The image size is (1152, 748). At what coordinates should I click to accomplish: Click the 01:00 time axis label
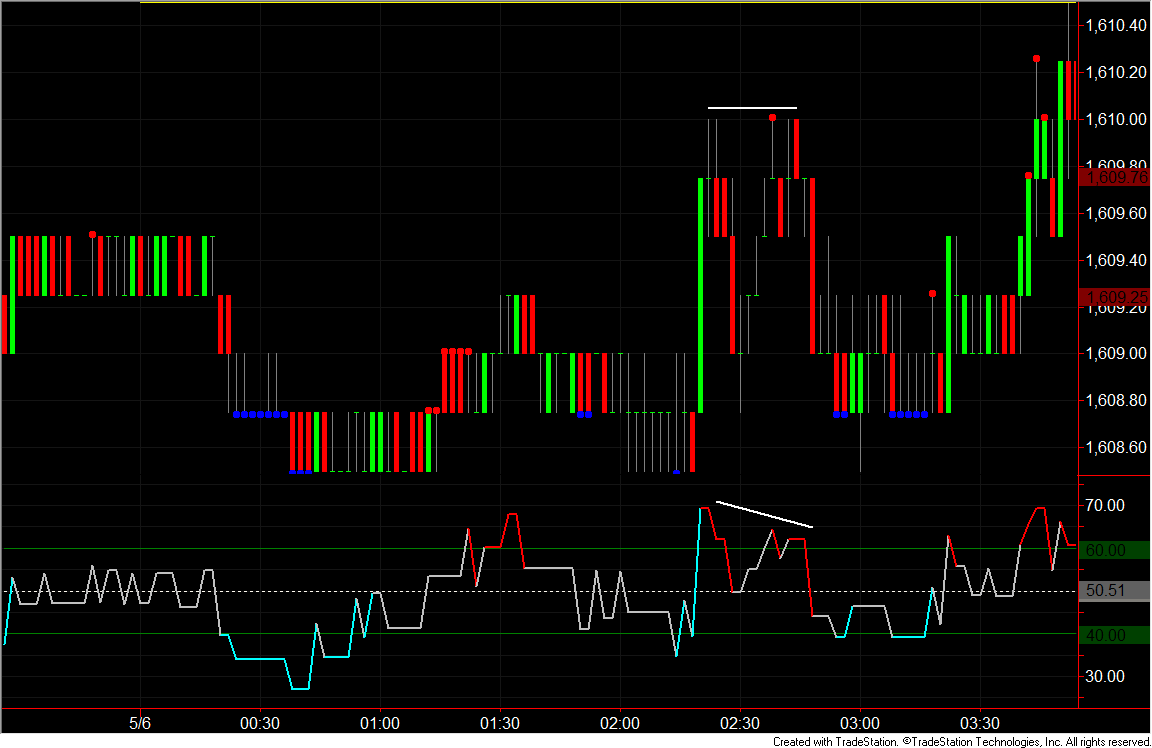pyautogui.click(x=380, y=723)
